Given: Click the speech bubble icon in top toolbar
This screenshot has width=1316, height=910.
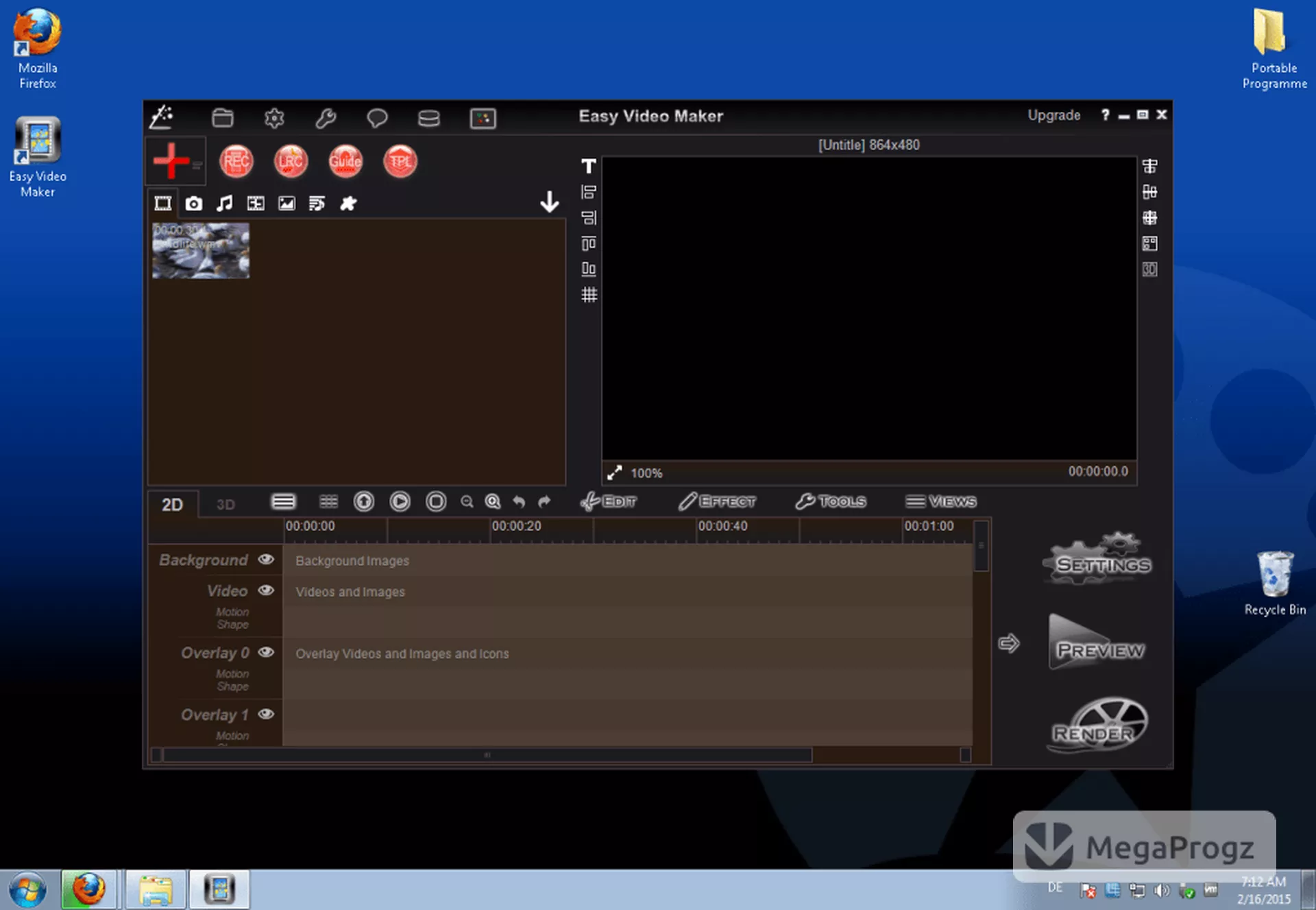Looking at the screenshot, I should click(377, 118).
